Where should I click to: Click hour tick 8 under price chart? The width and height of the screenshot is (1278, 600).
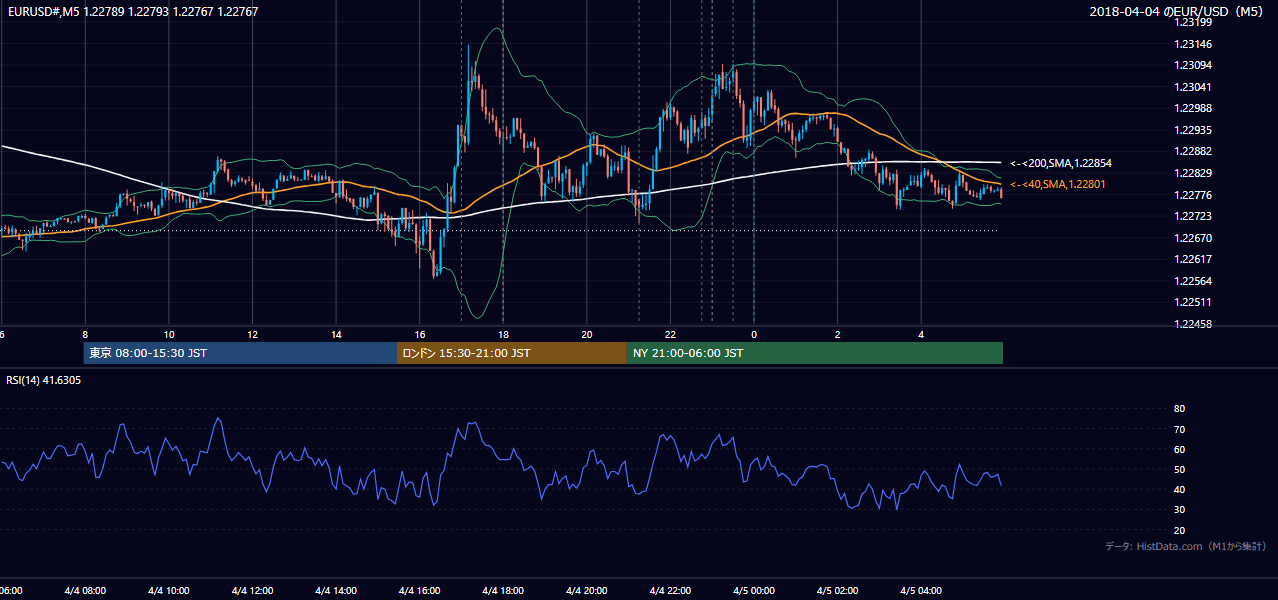point(85,335)
